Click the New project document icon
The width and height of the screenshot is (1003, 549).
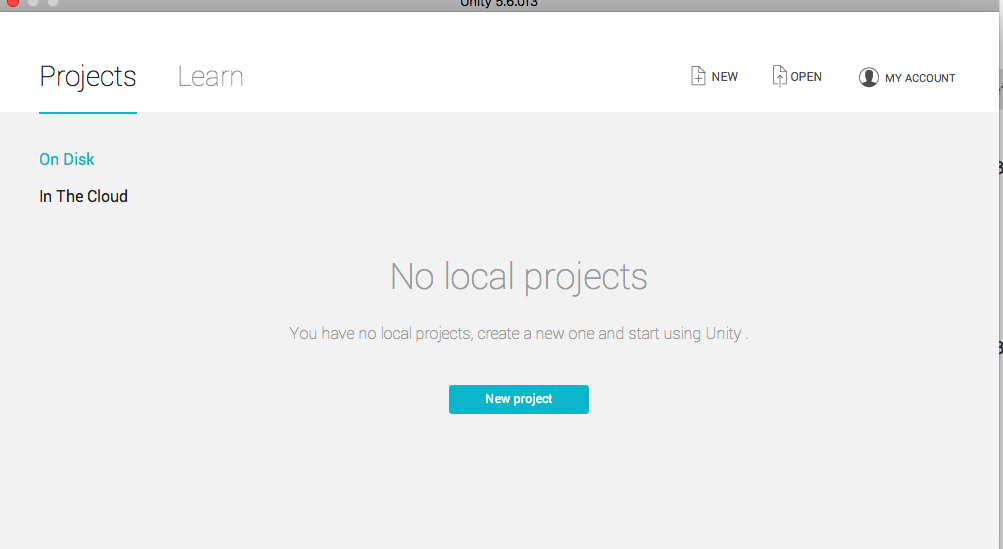698,76
